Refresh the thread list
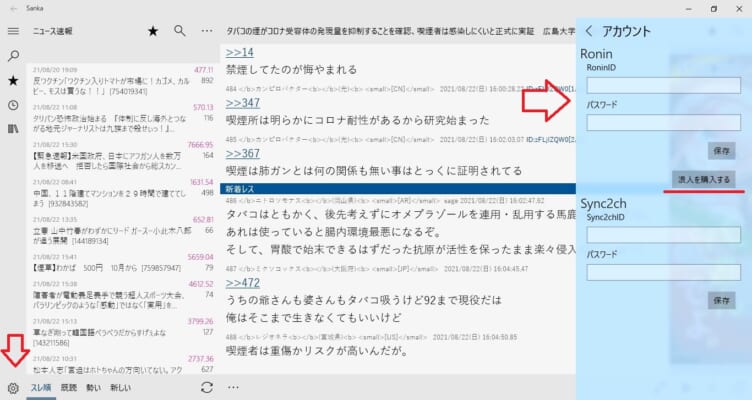The image size is (752, 400). tap(206, 388)
